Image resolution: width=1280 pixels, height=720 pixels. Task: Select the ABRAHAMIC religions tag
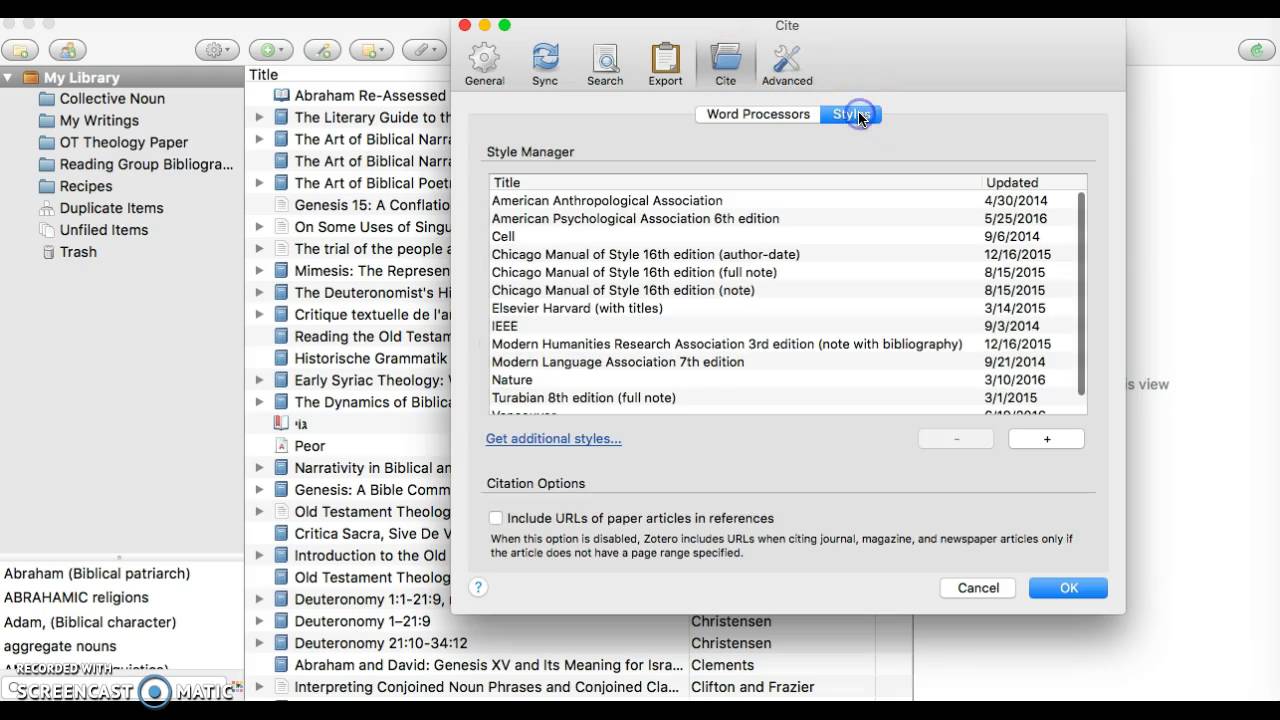point(76,597)
